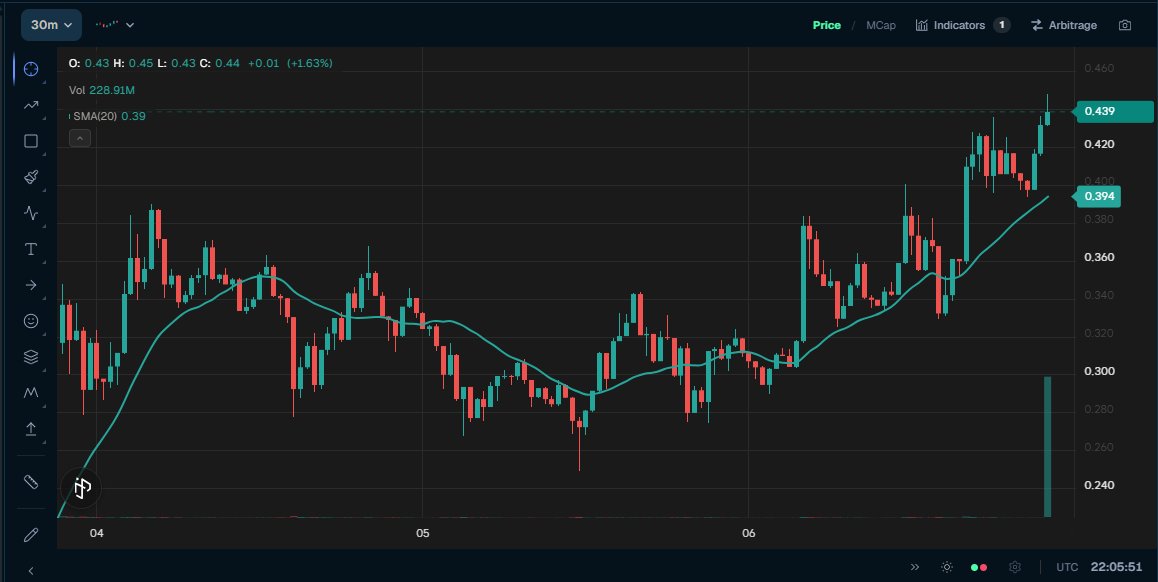Open the object layers tool

tap(31, 357)
